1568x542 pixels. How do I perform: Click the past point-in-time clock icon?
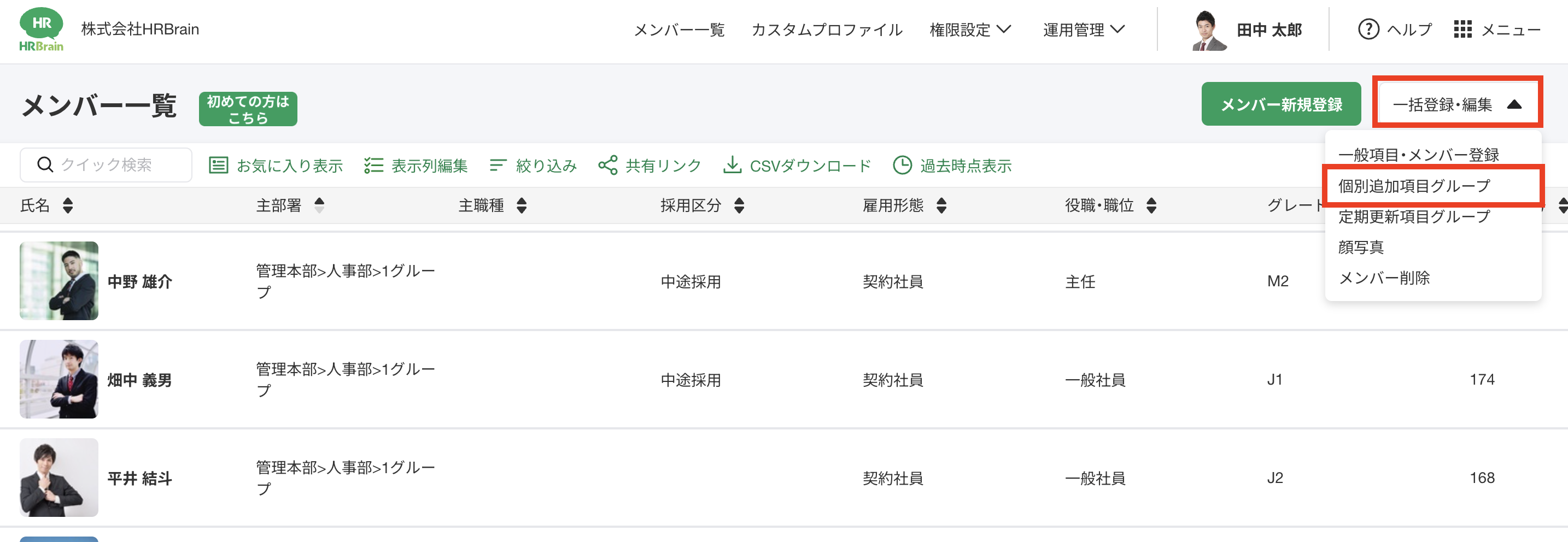(x=902, y=166)
